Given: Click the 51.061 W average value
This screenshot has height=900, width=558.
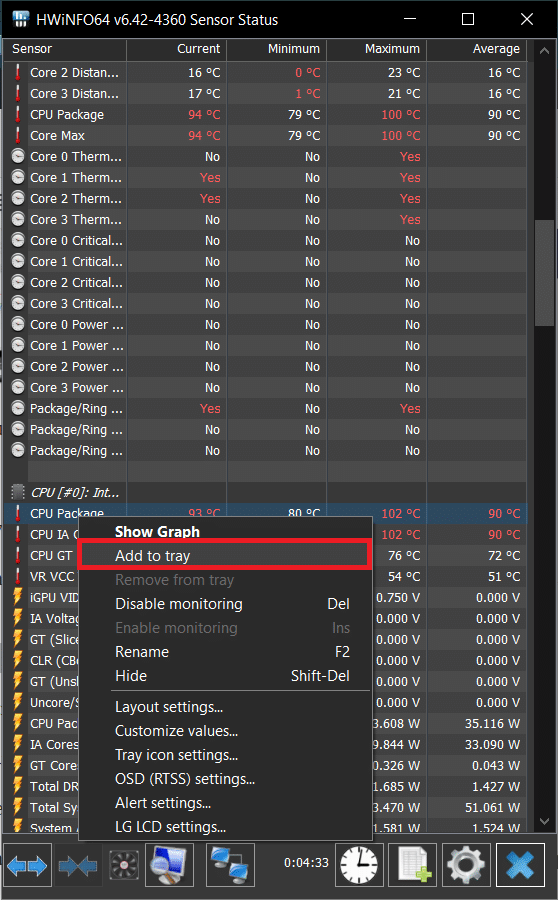Looking at the screenshot, I should click(x=492, y=808).
